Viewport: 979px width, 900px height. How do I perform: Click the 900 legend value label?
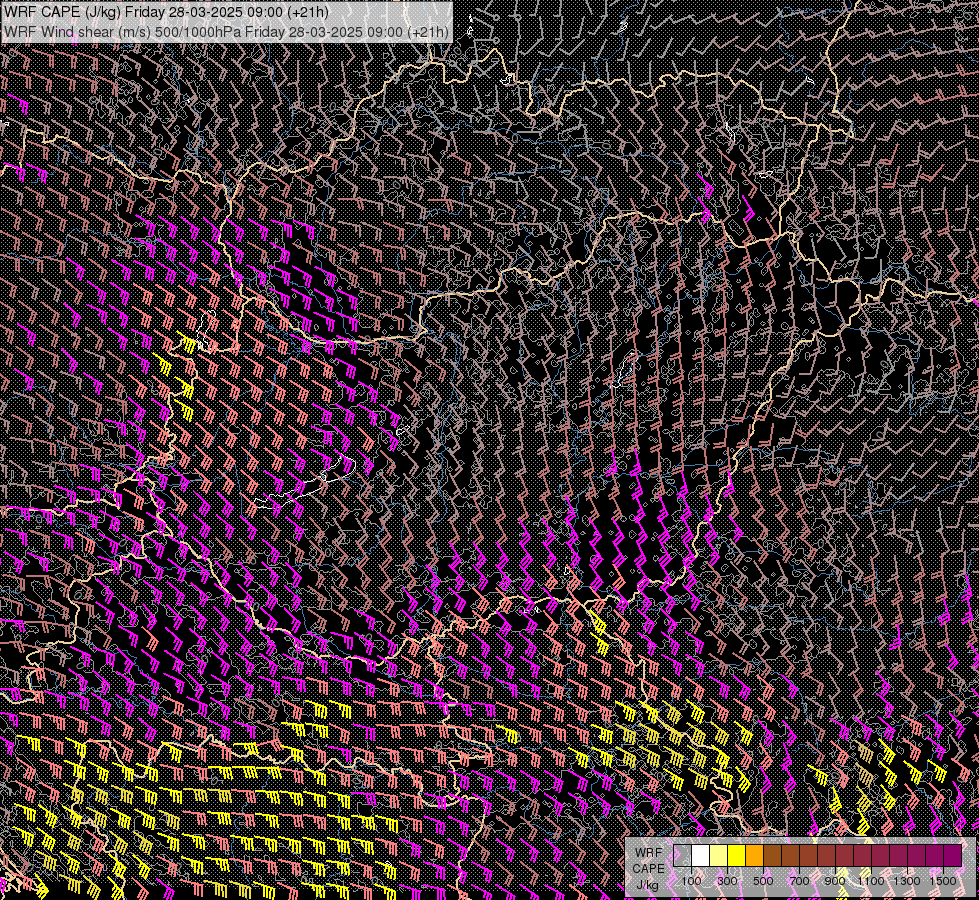click(x=835, y=881)
